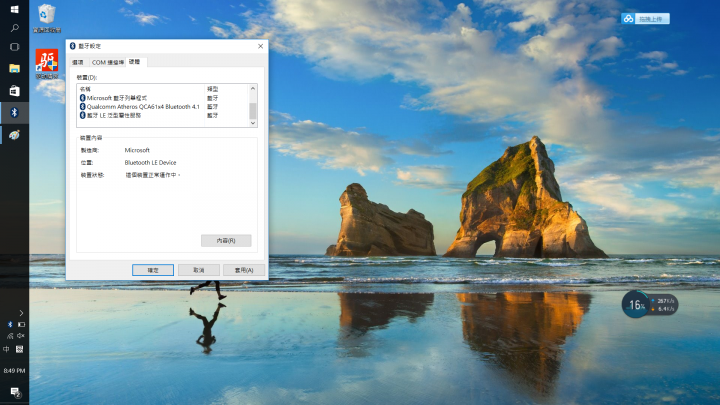Click the Wi-Fi network tray icon

tap(10, 336)
